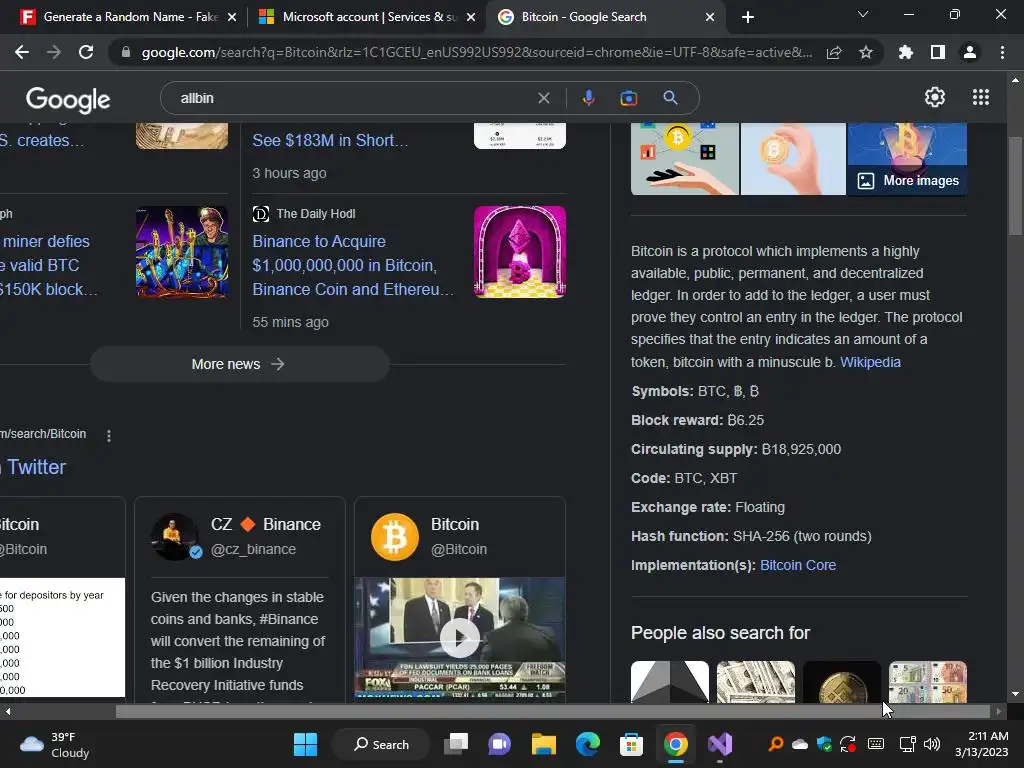
Task: Open Daily Hodl article thumbnail
Action: pyautogui.click(x=520, y=252)
